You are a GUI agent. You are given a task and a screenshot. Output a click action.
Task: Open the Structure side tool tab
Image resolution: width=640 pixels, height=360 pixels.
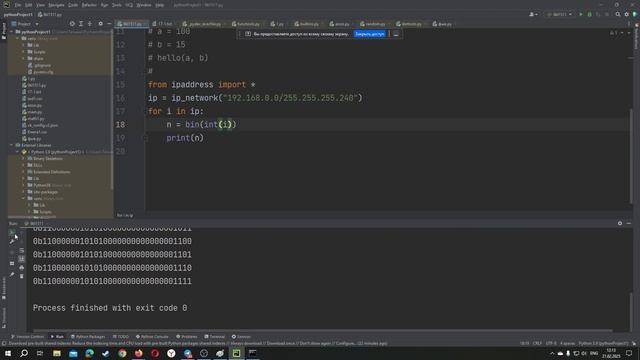pyautogui.click(x=4, y=317)
